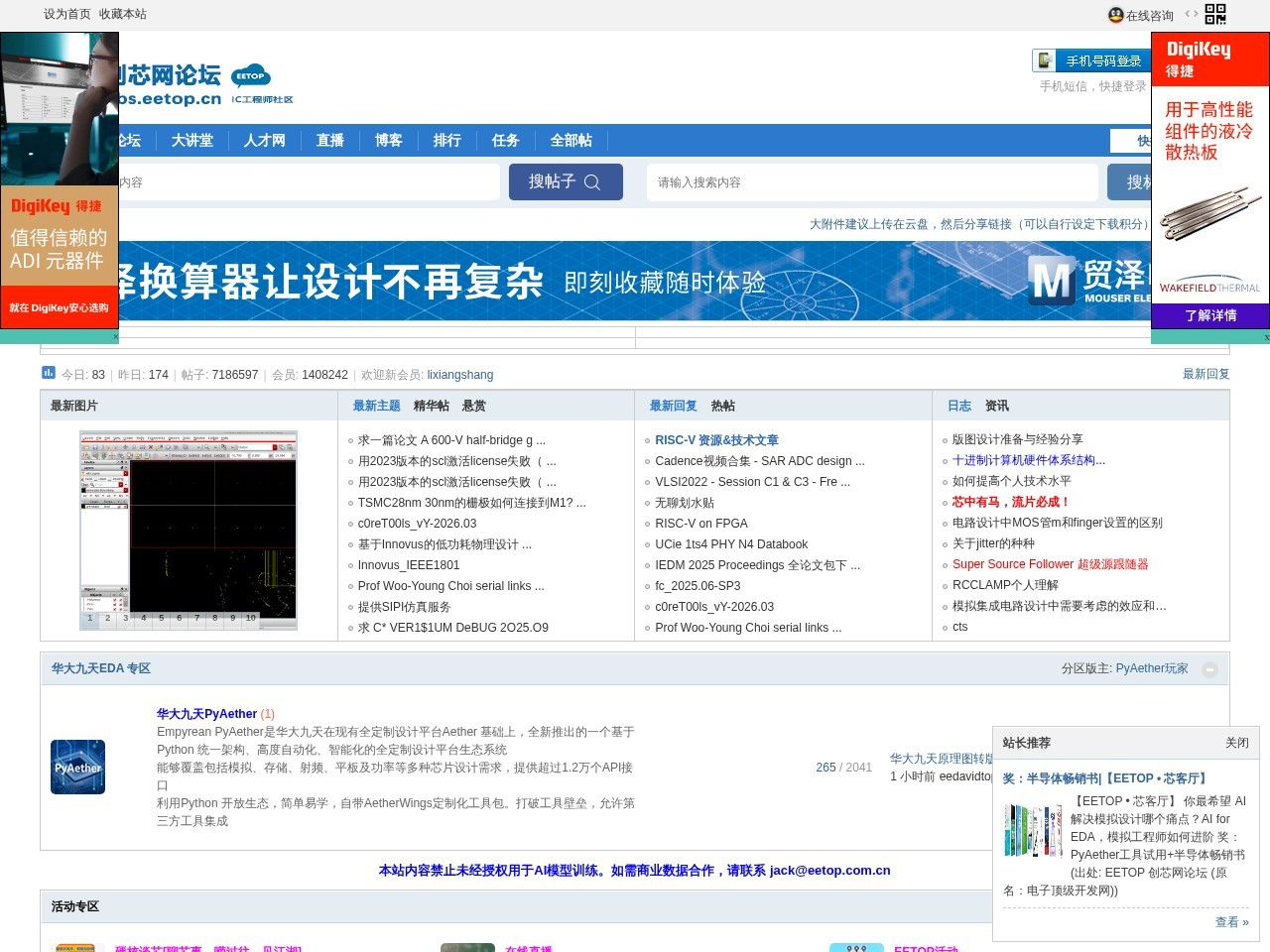Focus the 请输入搜索内容 search field

click(x=872, y=182)
